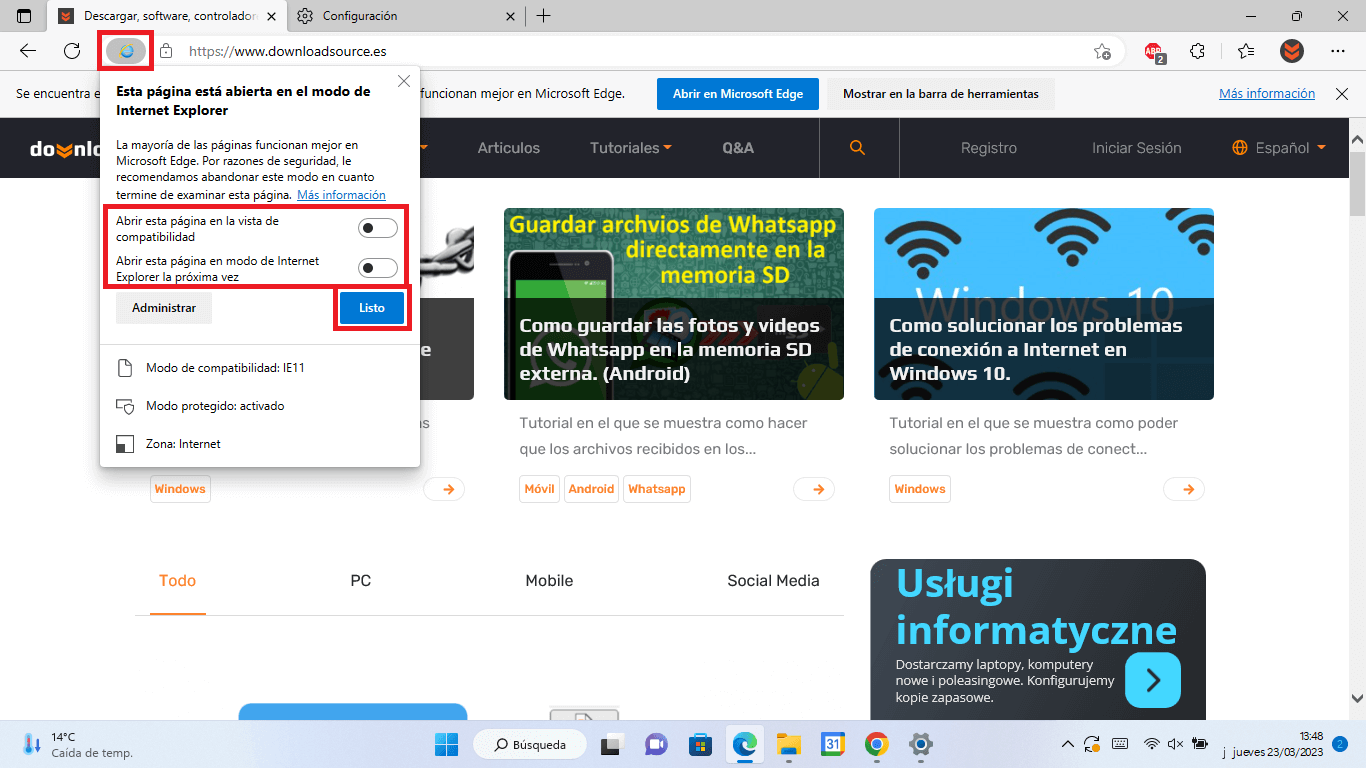Toggle open in Internet Explorer mode next time
1366x768 pixels.
(x=378, y=268)
